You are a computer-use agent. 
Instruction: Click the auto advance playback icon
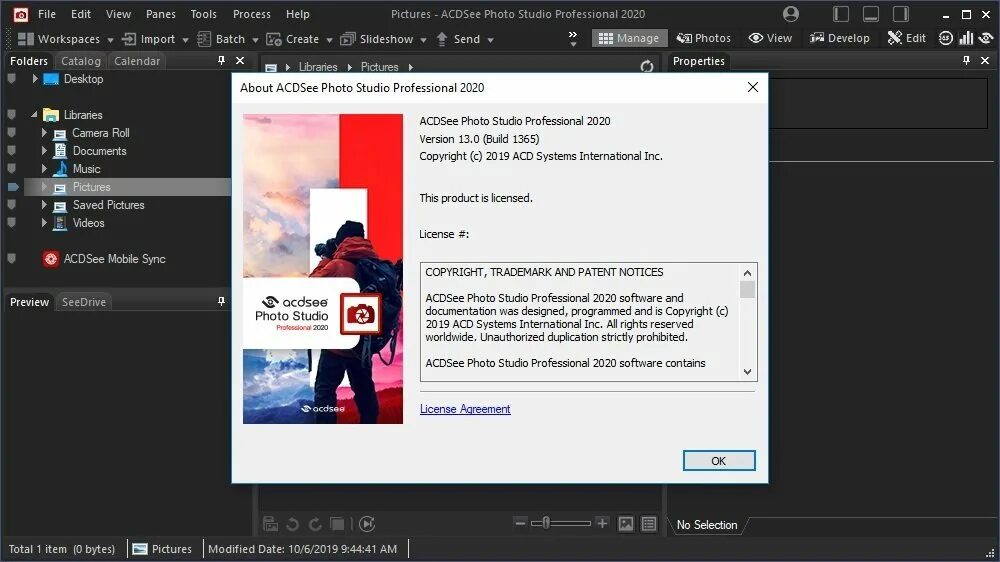tap(367, 524)
